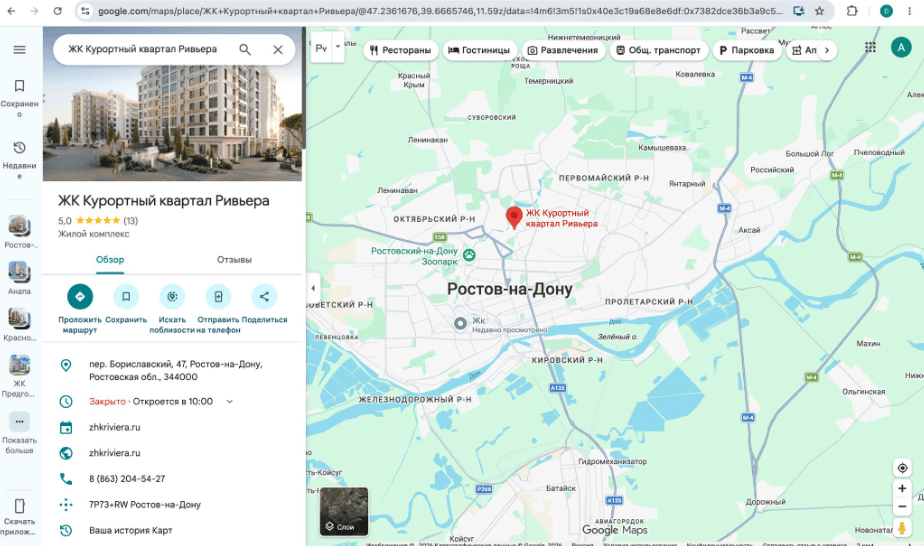Open the Google Maps hamburger menu
This screenshot has height=546, width=924.
[19, 49]
